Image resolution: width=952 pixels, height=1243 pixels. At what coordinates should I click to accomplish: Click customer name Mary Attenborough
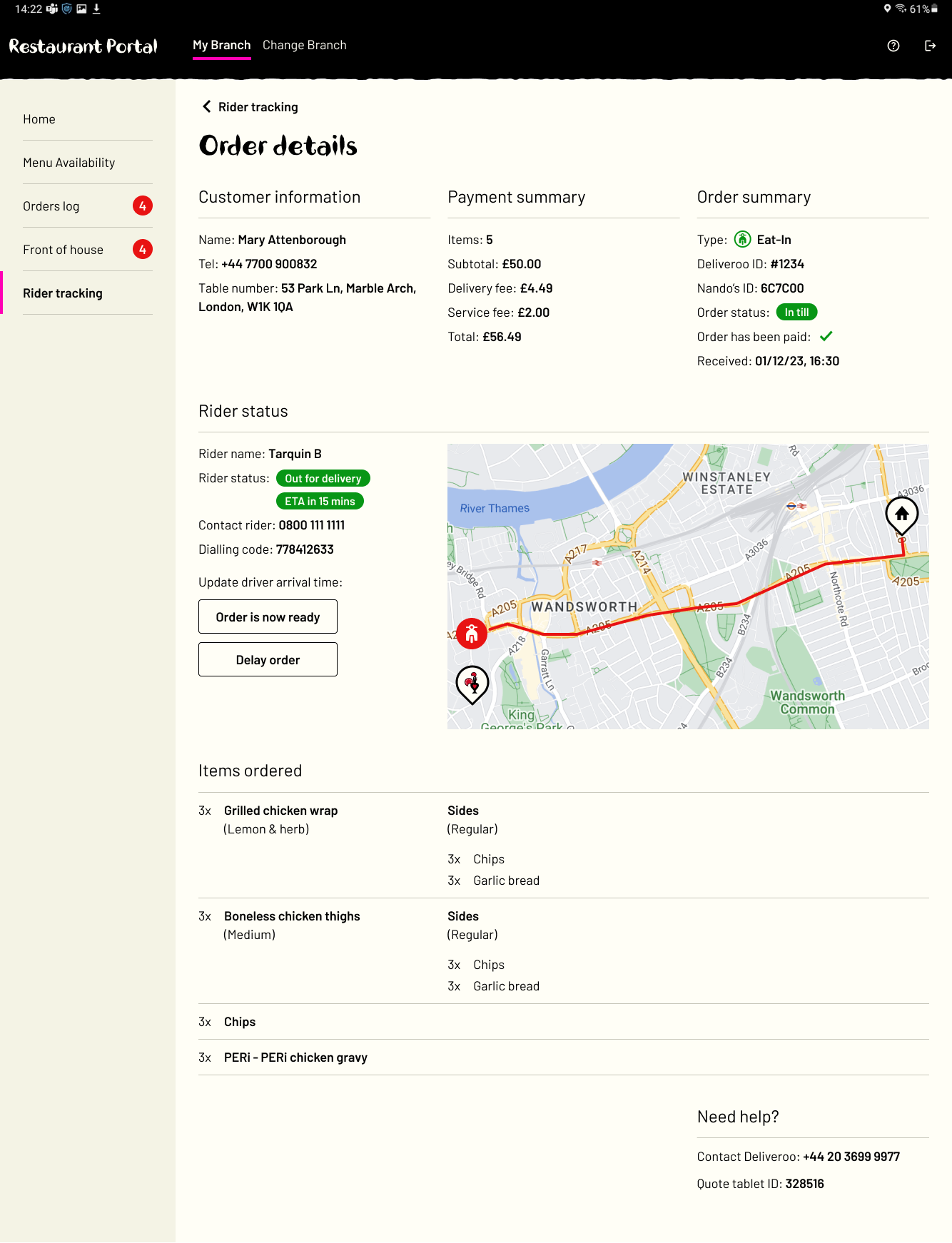coord(292,240)
